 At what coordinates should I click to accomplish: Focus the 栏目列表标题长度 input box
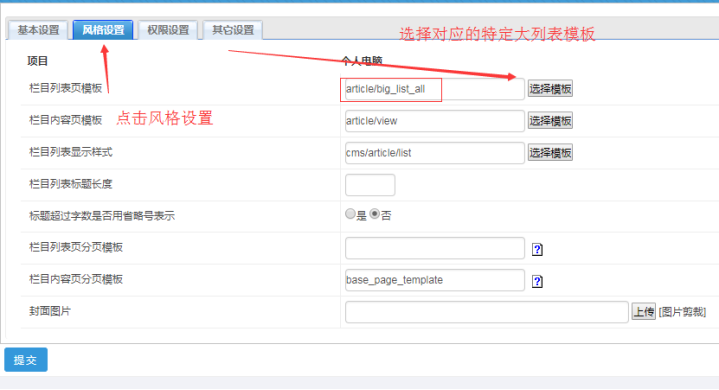[370, 185]
